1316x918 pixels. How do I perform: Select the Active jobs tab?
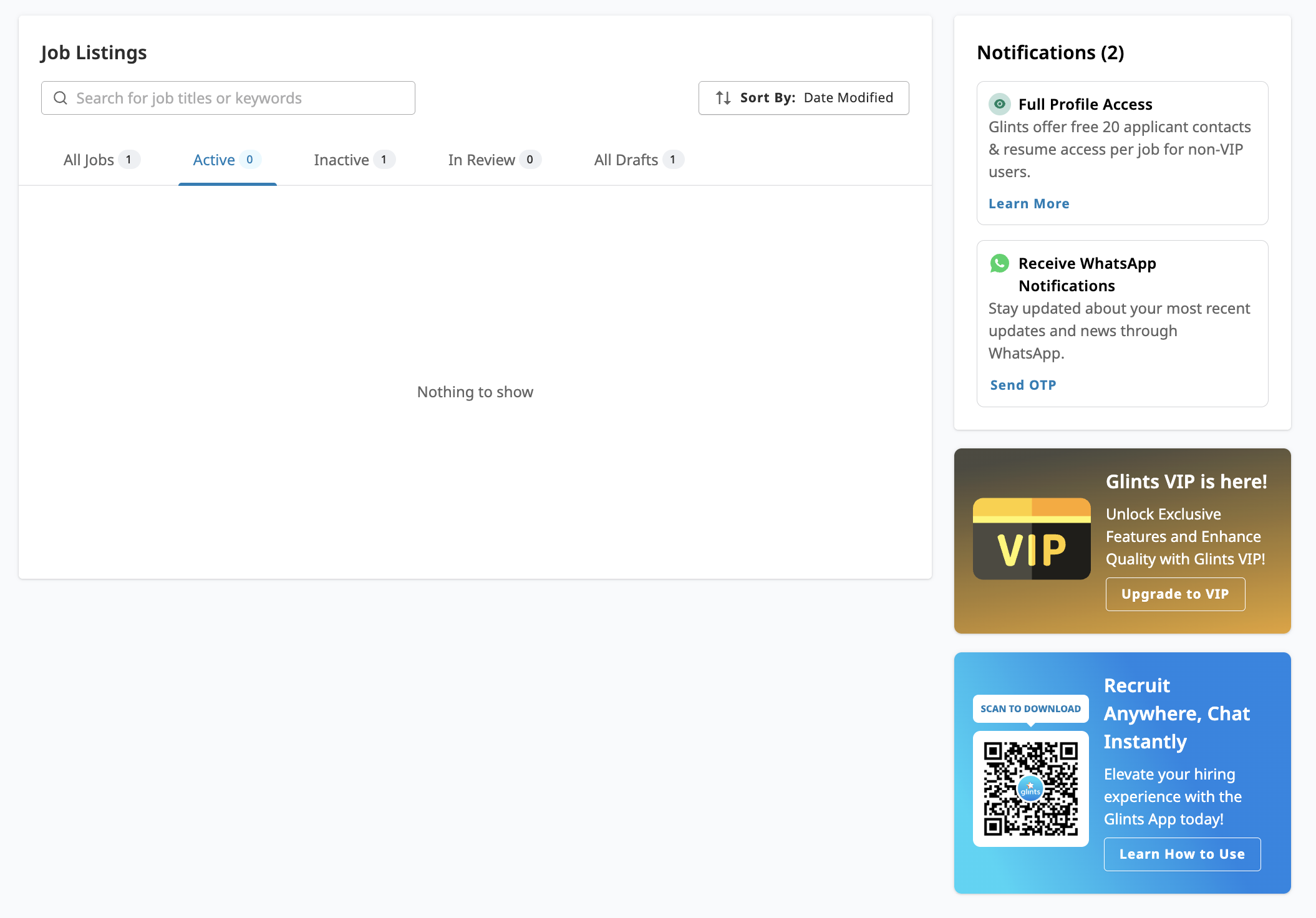(226, 160)
